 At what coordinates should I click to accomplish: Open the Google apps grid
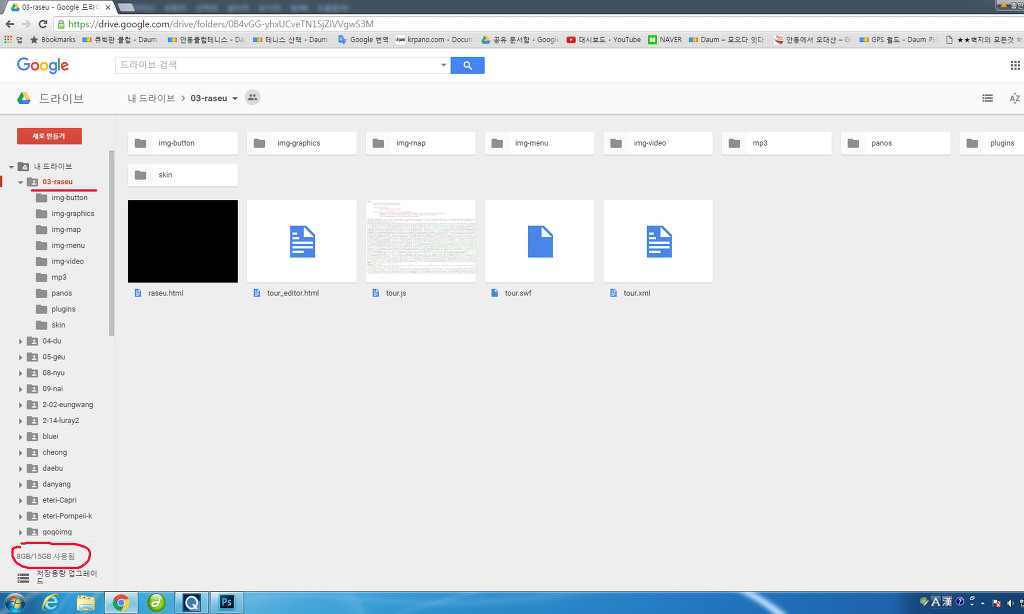1015,65
